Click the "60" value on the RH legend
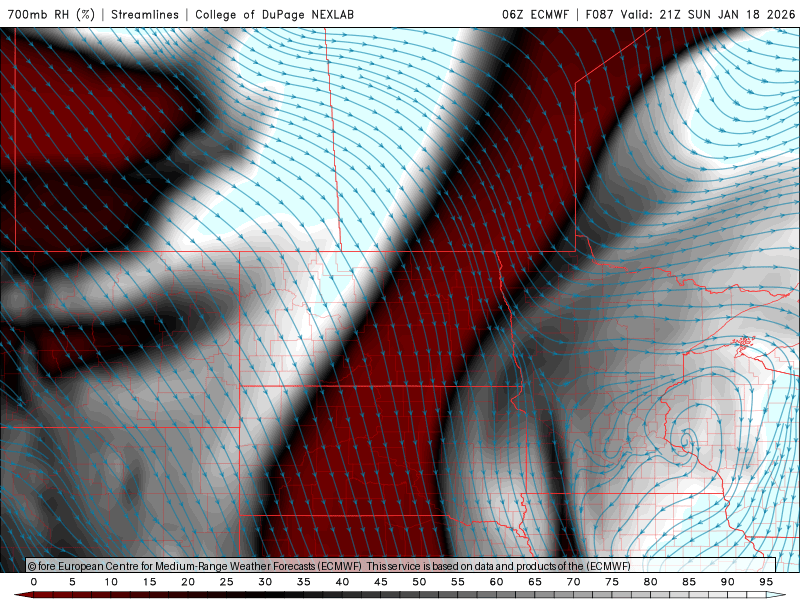Viewport: 800px width, 600px height. coord(496,582)
